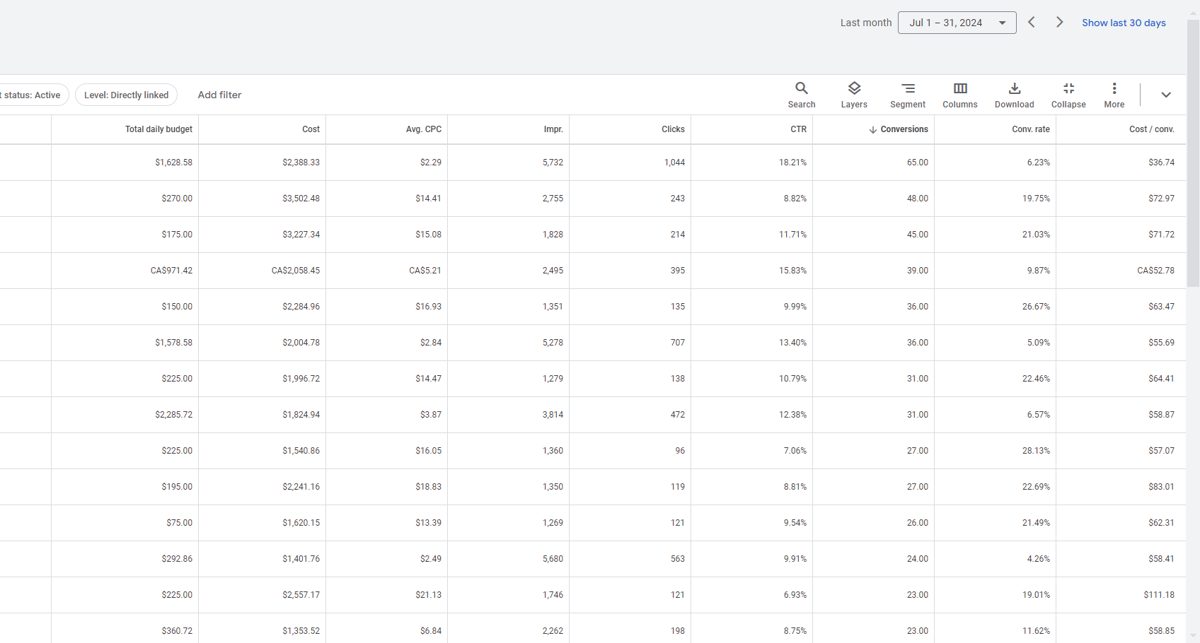Viewport: 1200px width, 643px height.
Task: Sort by Cost column header
Action: tap(311, 129)
